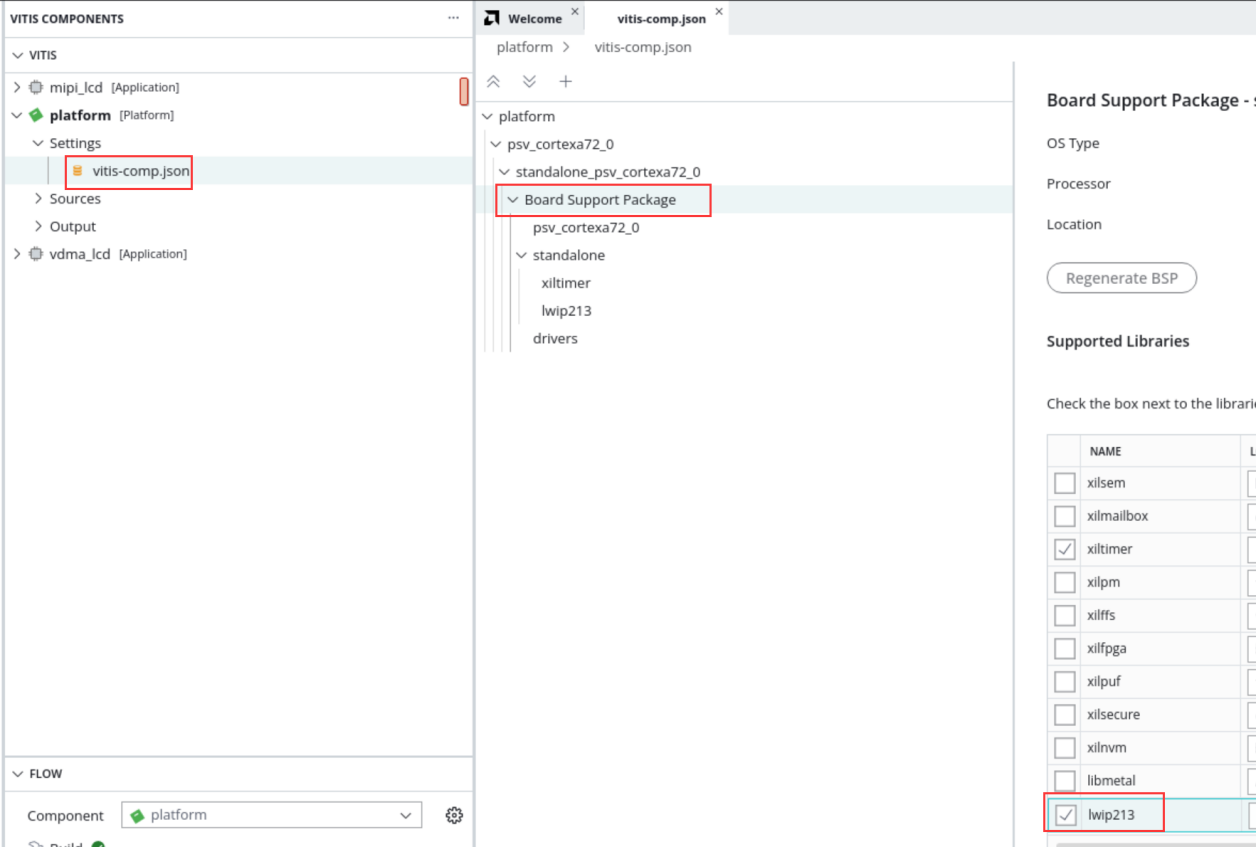1256x847 pixels.
Task: Collapse the FLOW section chevron
Action: click(x=17, y=774)
